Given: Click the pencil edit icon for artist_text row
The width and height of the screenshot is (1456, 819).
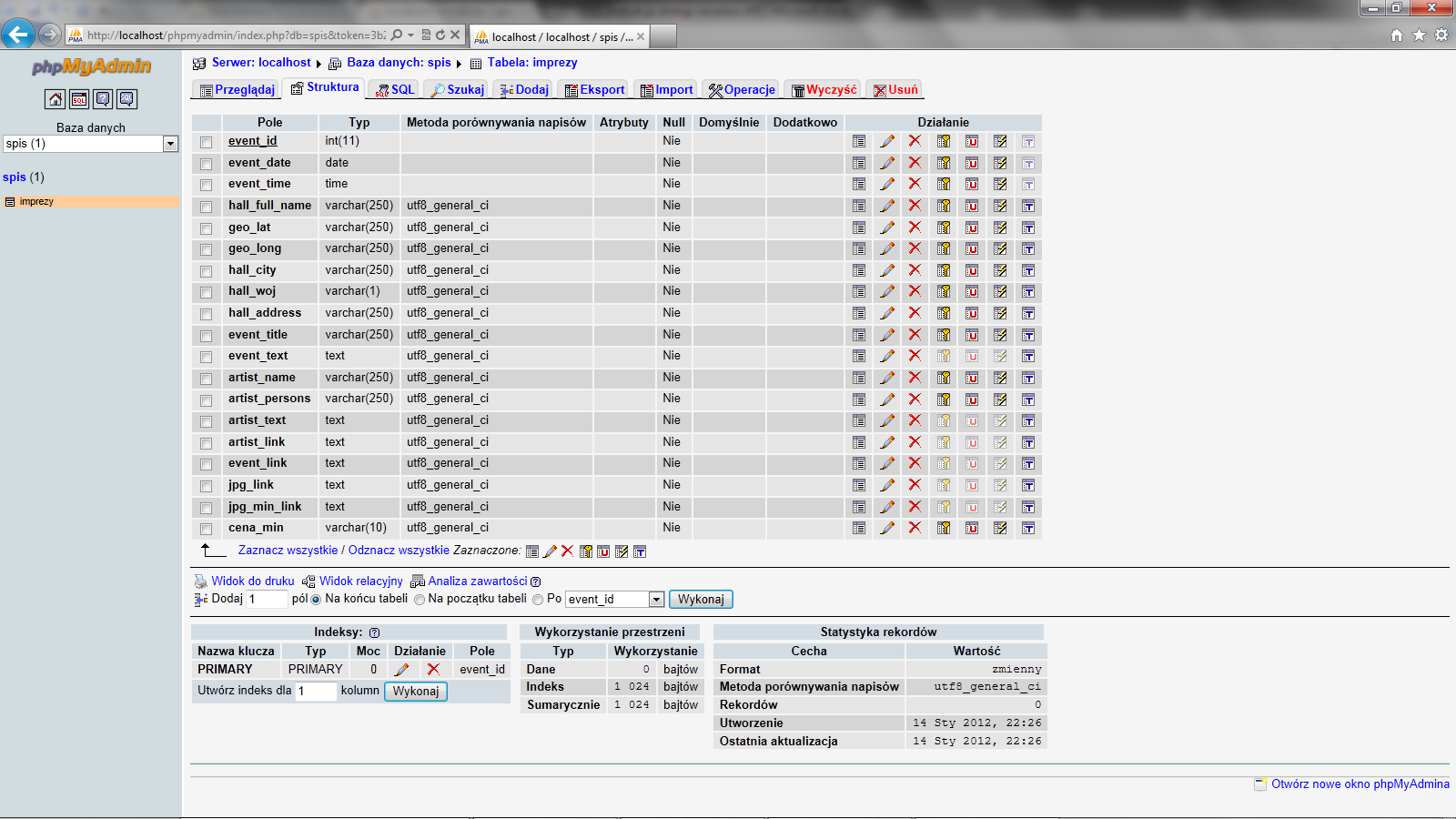Looking at the screenshot, I should 887,420.
